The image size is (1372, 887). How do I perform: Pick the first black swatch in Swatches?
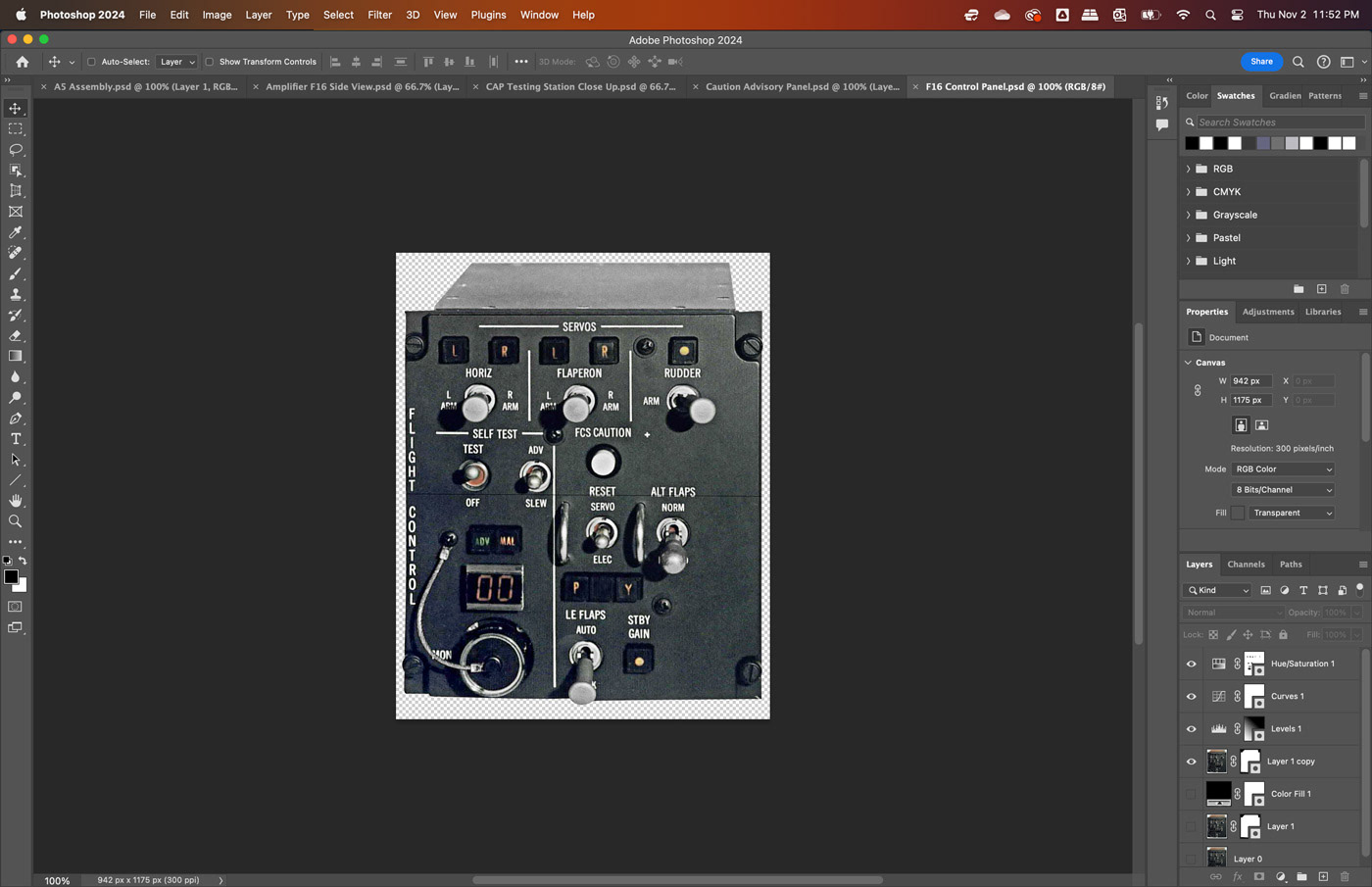(x=1192, y=143)
